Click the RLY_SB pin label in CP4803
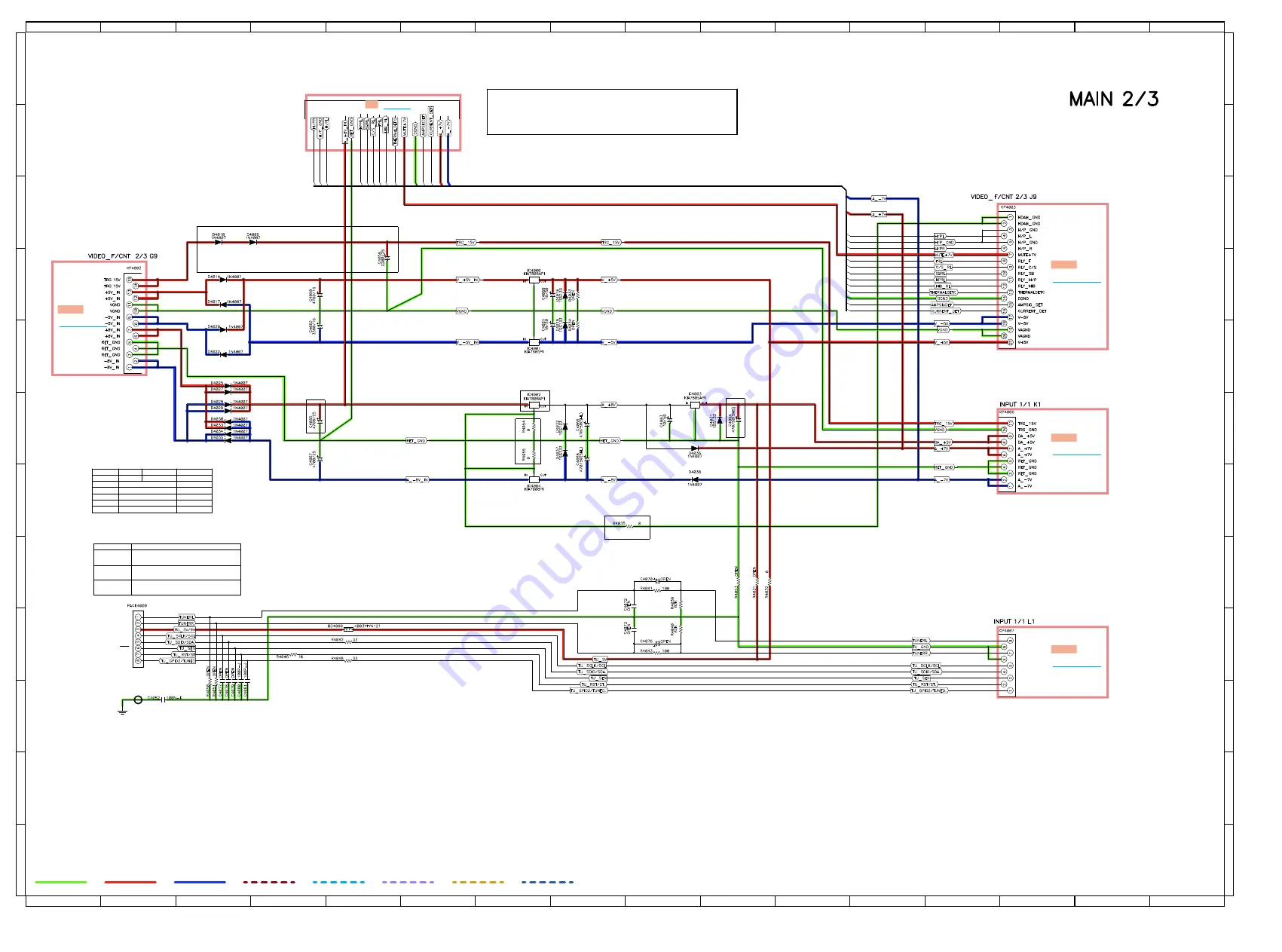Screen dimensions: 1282x952 click(x=1027, y=274)
